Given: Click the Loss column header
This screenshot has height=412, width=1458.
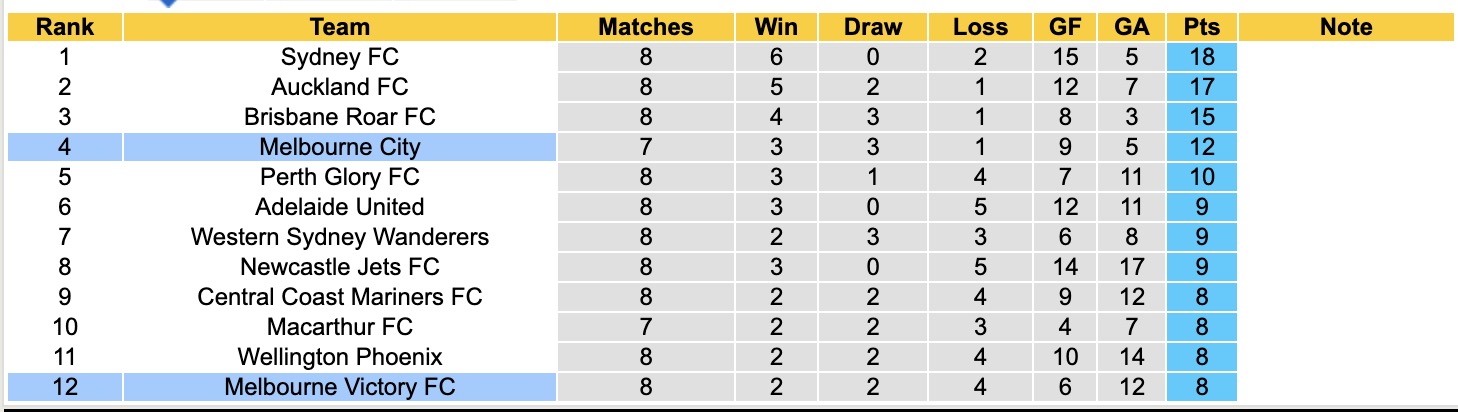Looking at the screenshot, I should point(980,27).
